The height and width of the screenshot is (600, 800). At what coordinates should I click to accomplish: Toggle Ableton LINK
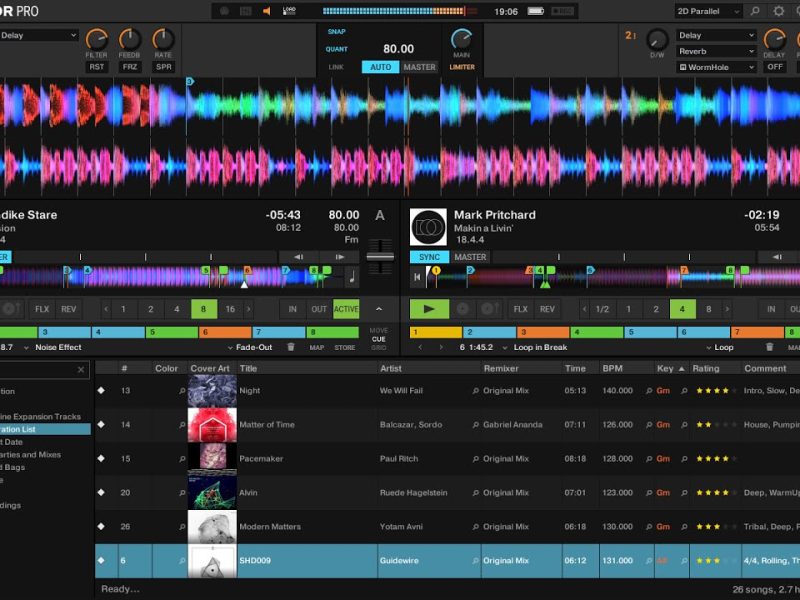click(336, 67)
